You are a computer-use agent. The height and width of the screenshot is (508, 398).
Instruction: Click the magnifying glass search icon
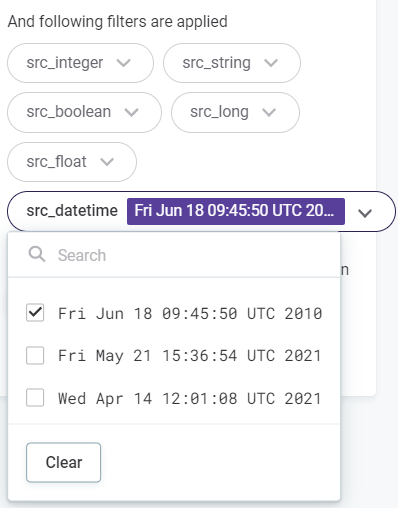coord(37,255)
